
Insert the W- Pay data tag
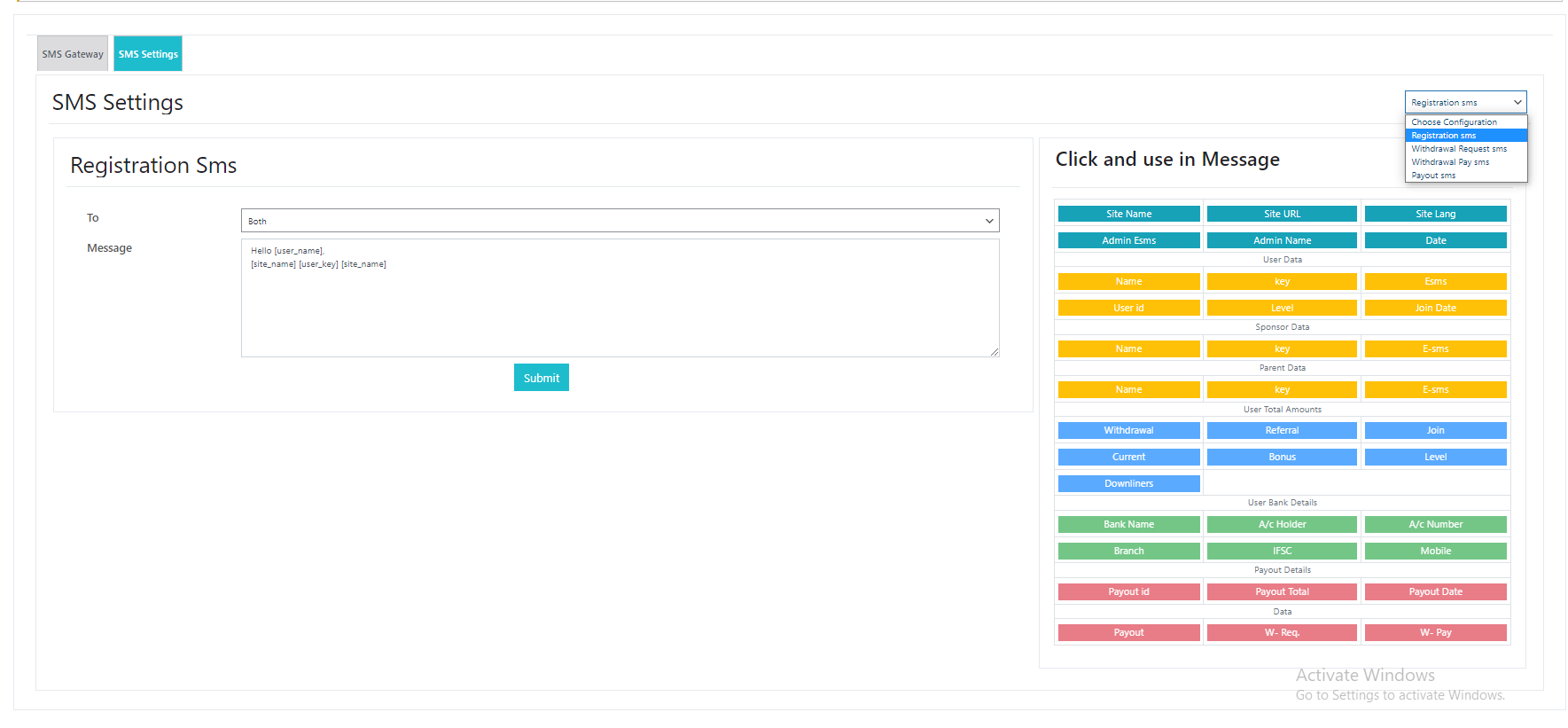[x=1435, y=632]
